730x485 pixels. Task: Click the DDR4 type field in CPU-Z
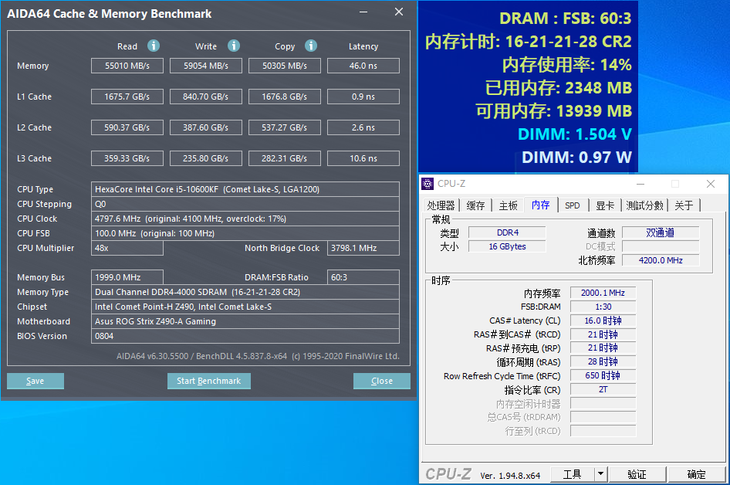[507, 232]
